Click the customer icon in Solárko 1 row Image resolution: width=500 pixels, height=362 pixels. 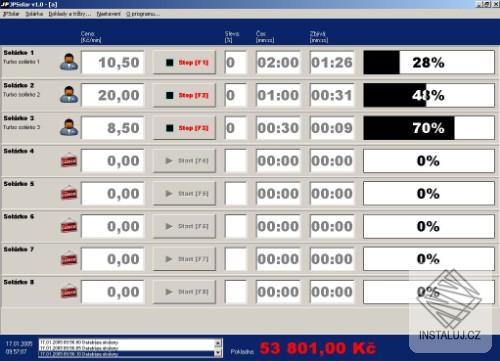pos(69,62)
